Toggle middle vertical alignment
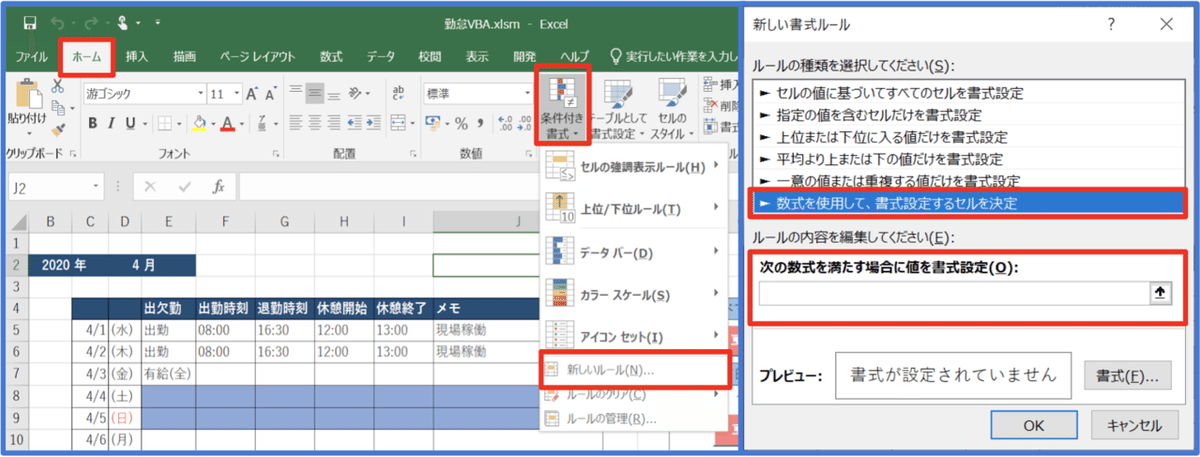 [x=316, y=93]
